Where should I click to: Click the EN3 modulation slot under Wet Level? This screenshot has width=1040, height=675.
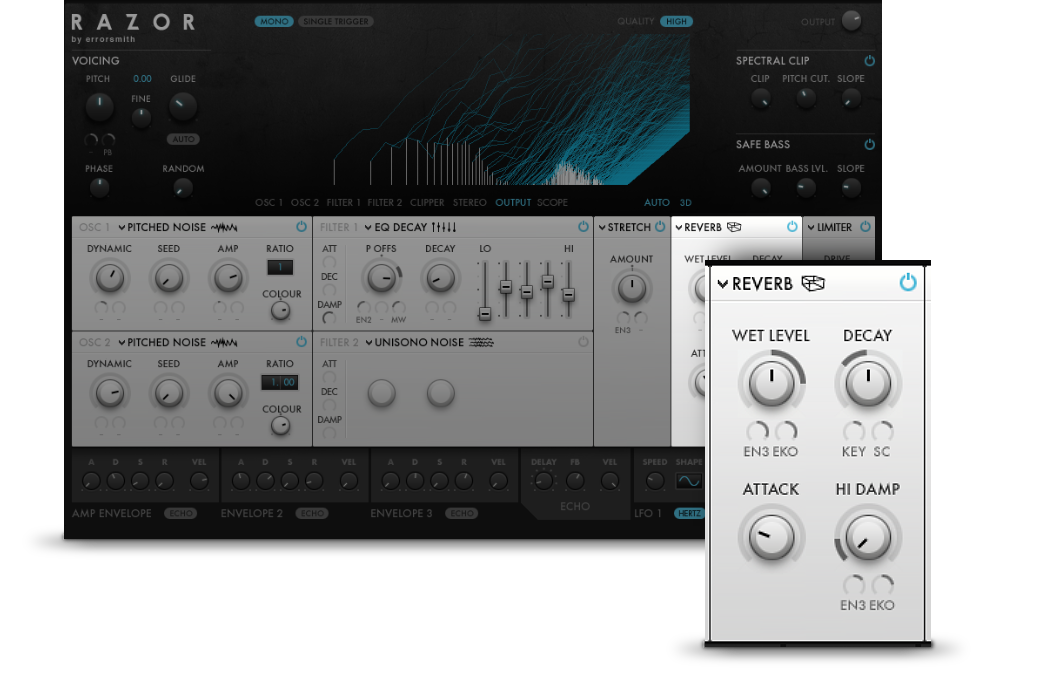pos(757,432)
